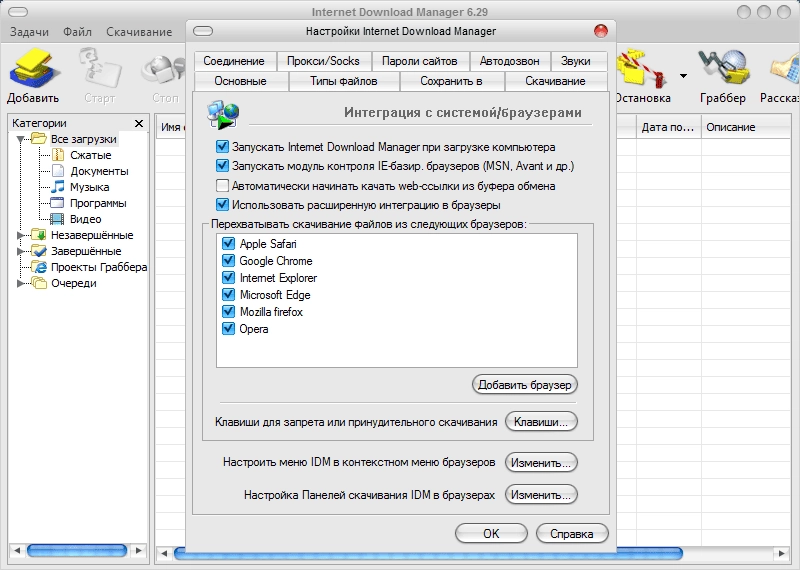Click download list right scroll arrow

782,553
